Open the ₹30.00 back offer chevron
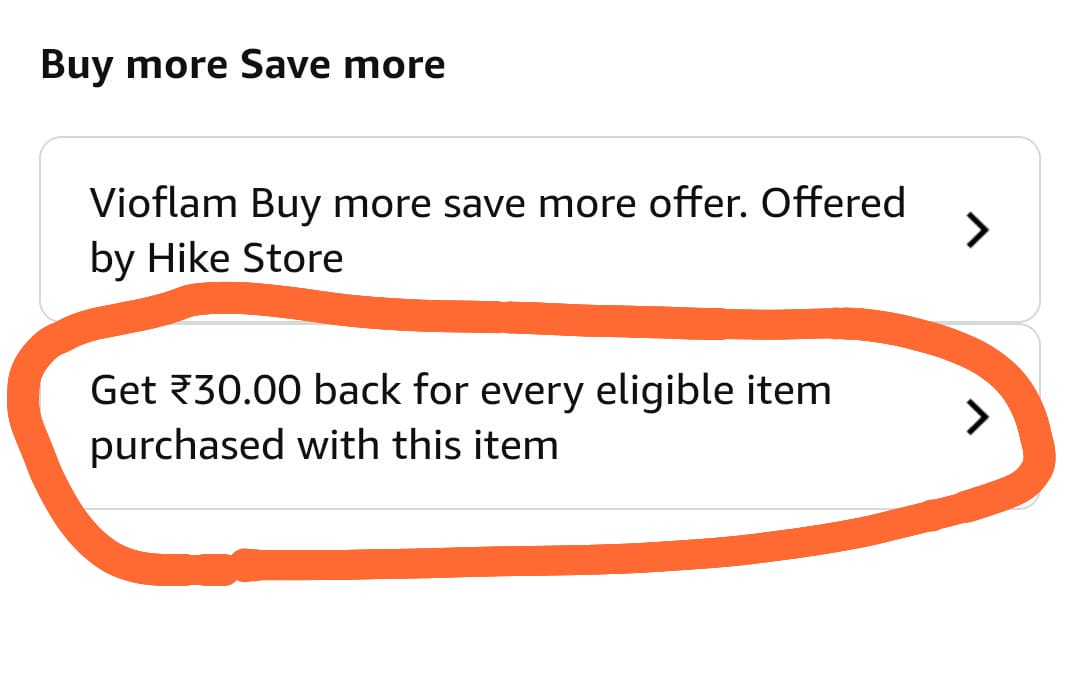This screenshot has width=1080, height=679. [x=976, y=418]
